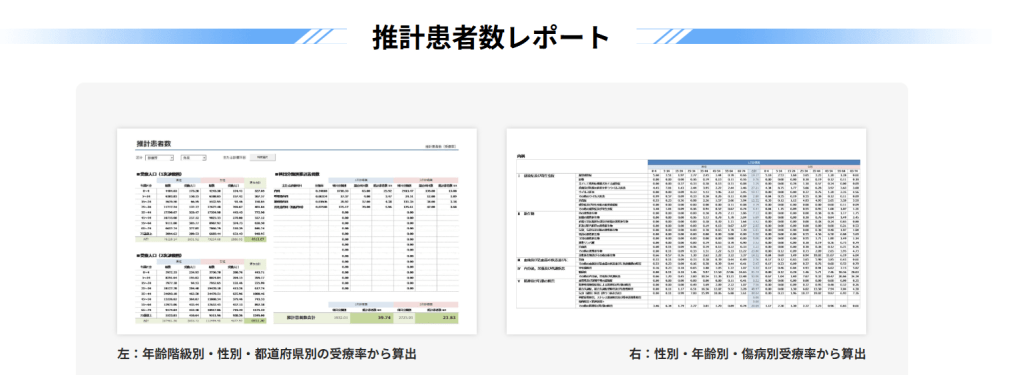Click the 推計患者数レポート heading
This screenshot has height=375, width=1024.
[491, 38]
